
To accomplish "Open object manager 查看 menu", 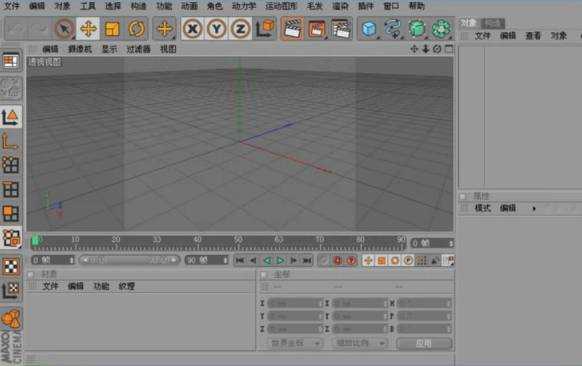I will 533,36.
